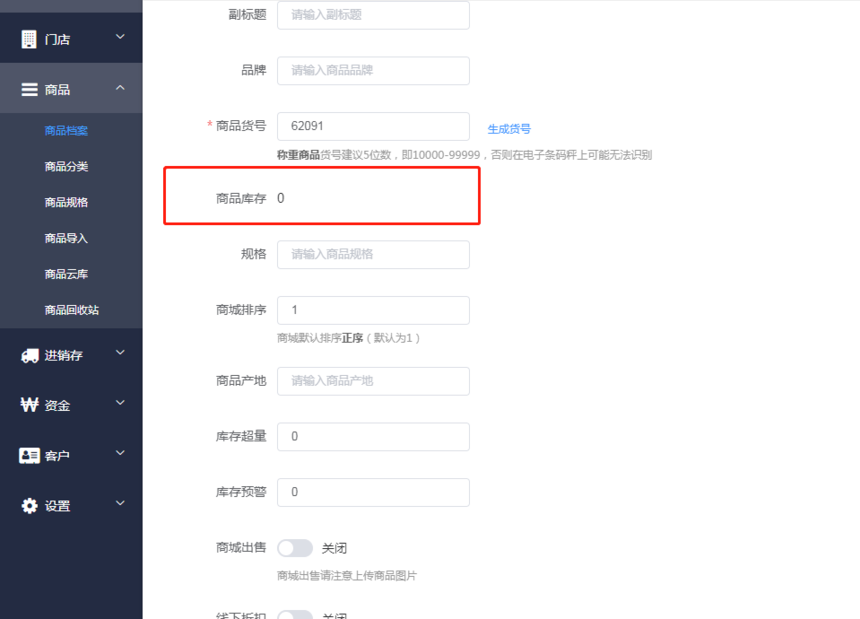Select the 门店 menu label
Screen dimensions: 860x619
pos(57,39)
